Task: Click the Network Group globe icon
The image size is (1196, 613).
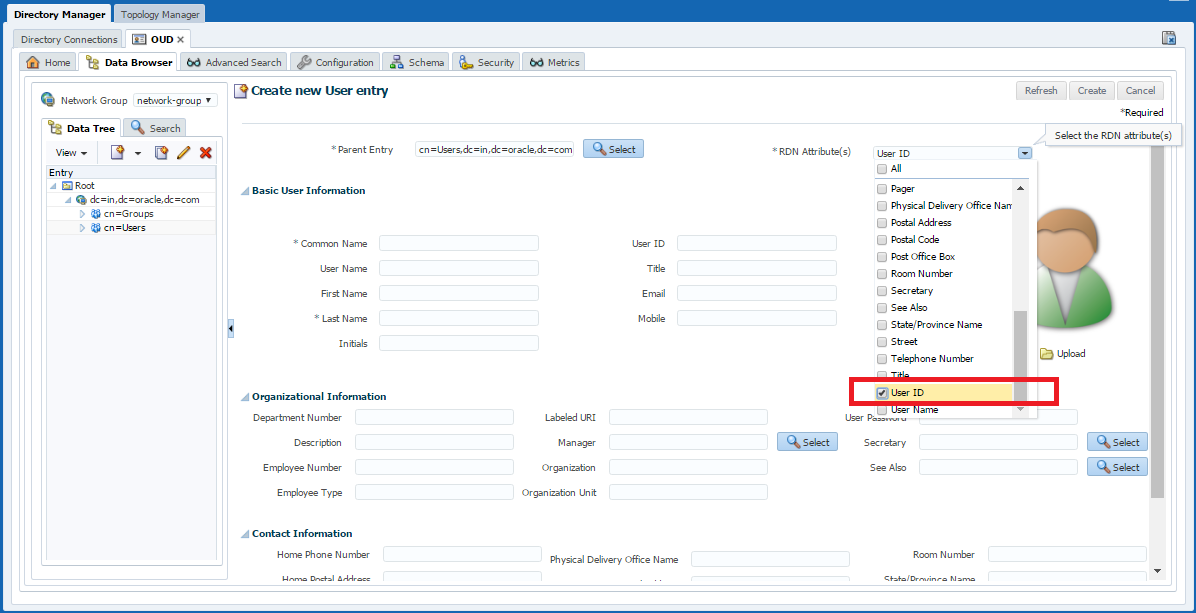Action: click(48, 100)
